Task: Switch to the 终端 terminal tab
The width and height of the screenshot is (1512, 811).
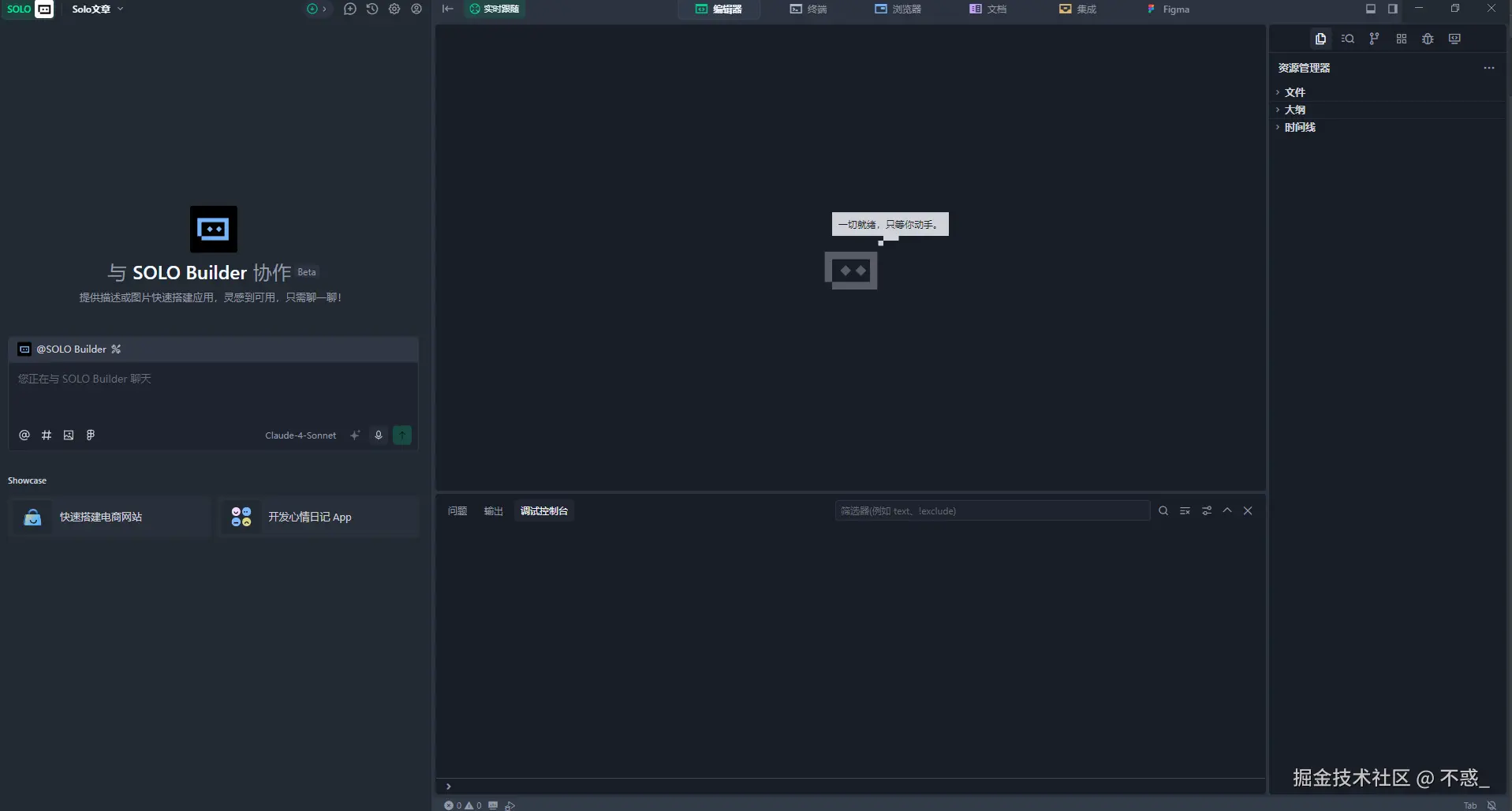Action: [808, 9]
